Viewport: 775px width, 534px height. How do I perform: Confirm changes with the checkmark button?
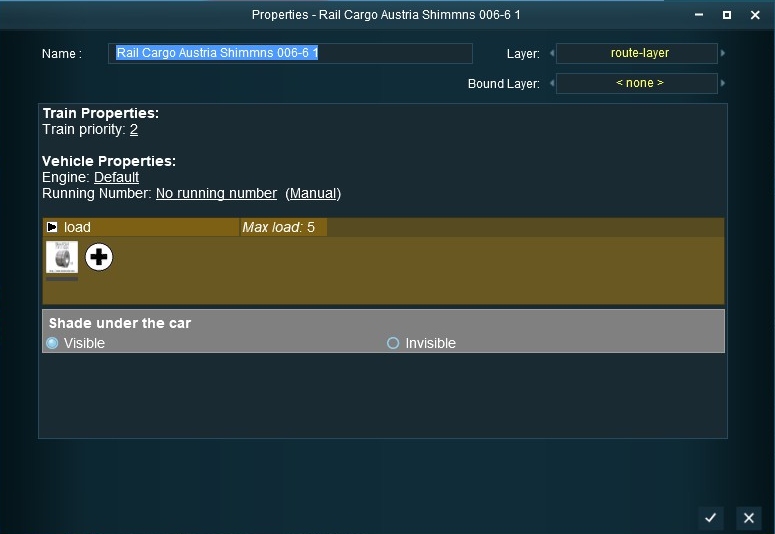point(710,518)
